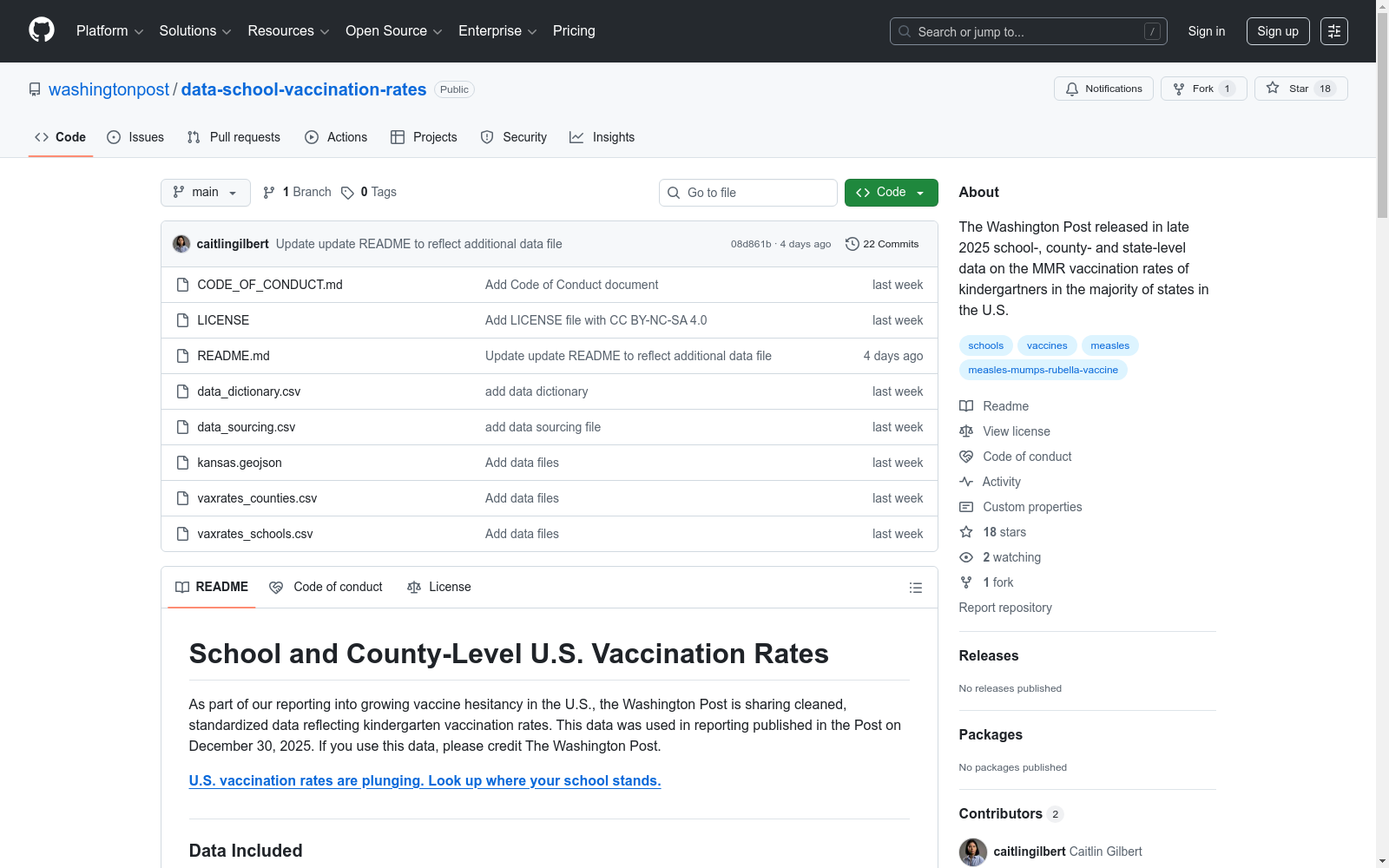Expand the Enterprise menu
This screenshot has height=868, width=1389.
point(497,31)
